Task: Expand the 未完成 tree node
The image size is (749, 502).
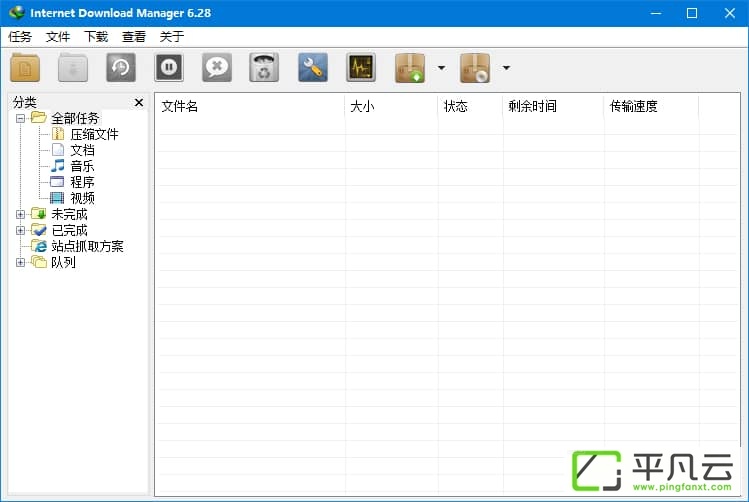Action: click(x=21, y=214)
